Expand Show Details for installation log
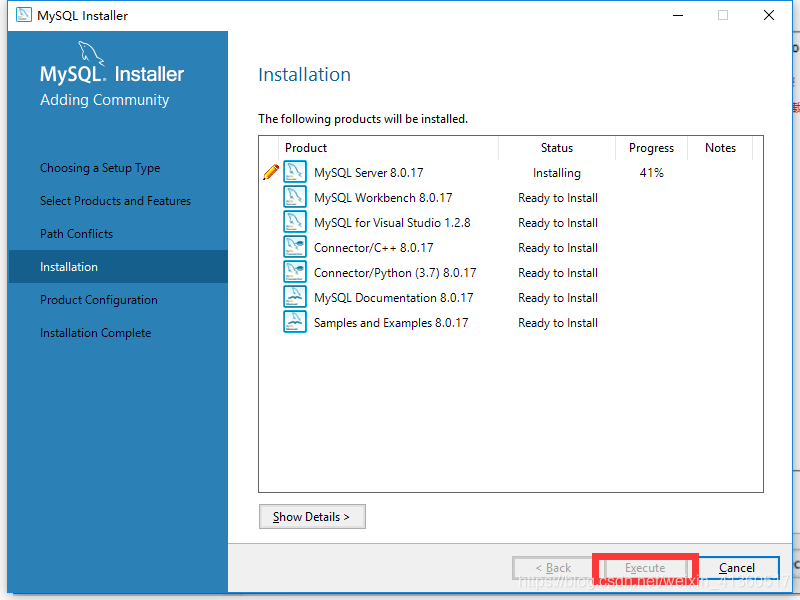Screen dimensions: 800x600 click(312, 517)
